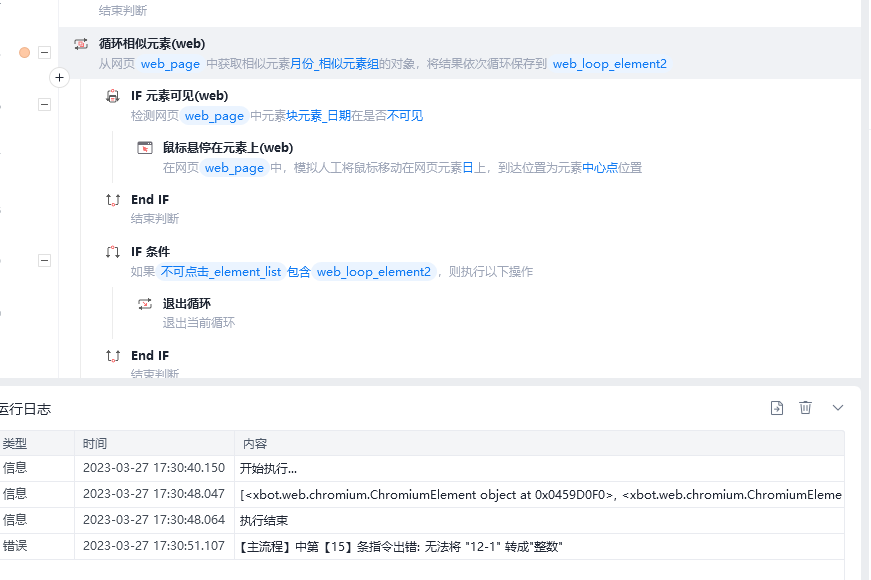
Task: Select the error log row
Action: point(422,546)
